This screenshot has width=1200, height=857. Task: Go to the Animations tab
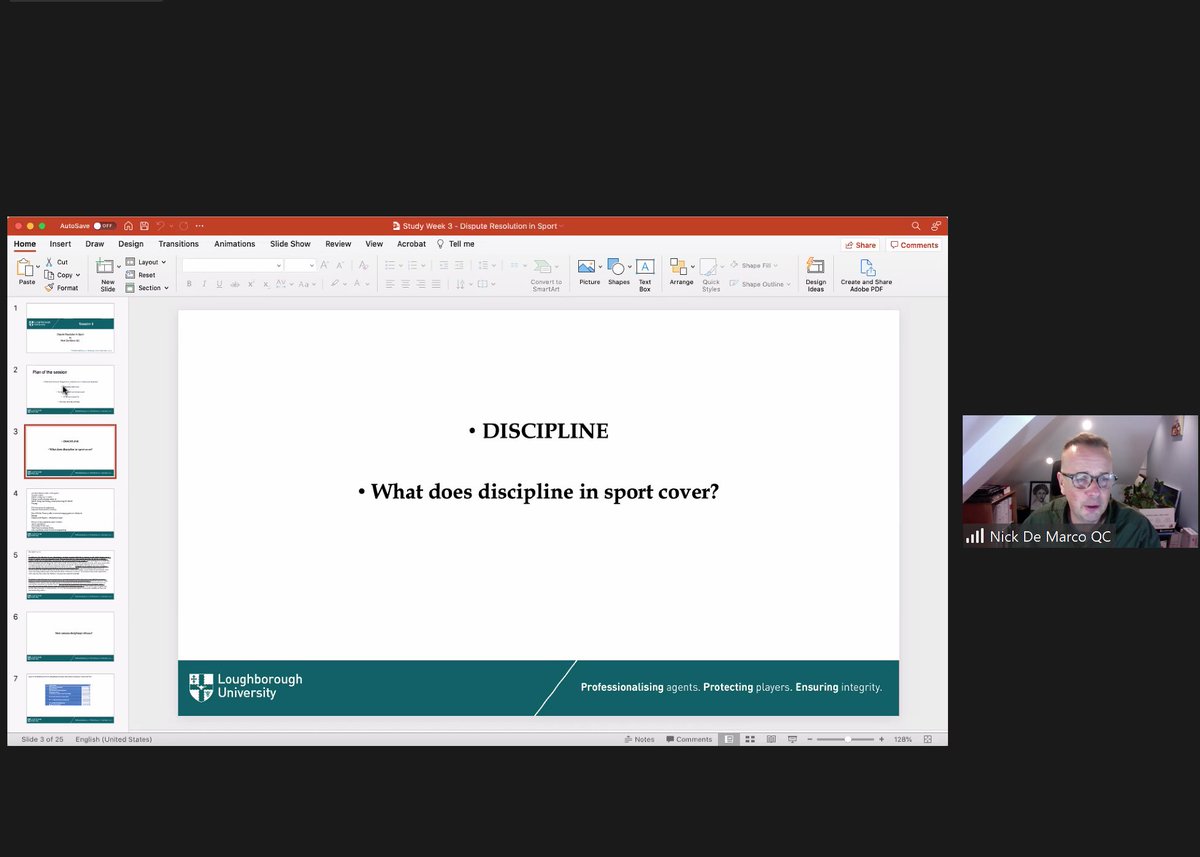pyautogui.click(x=234, y=244)
